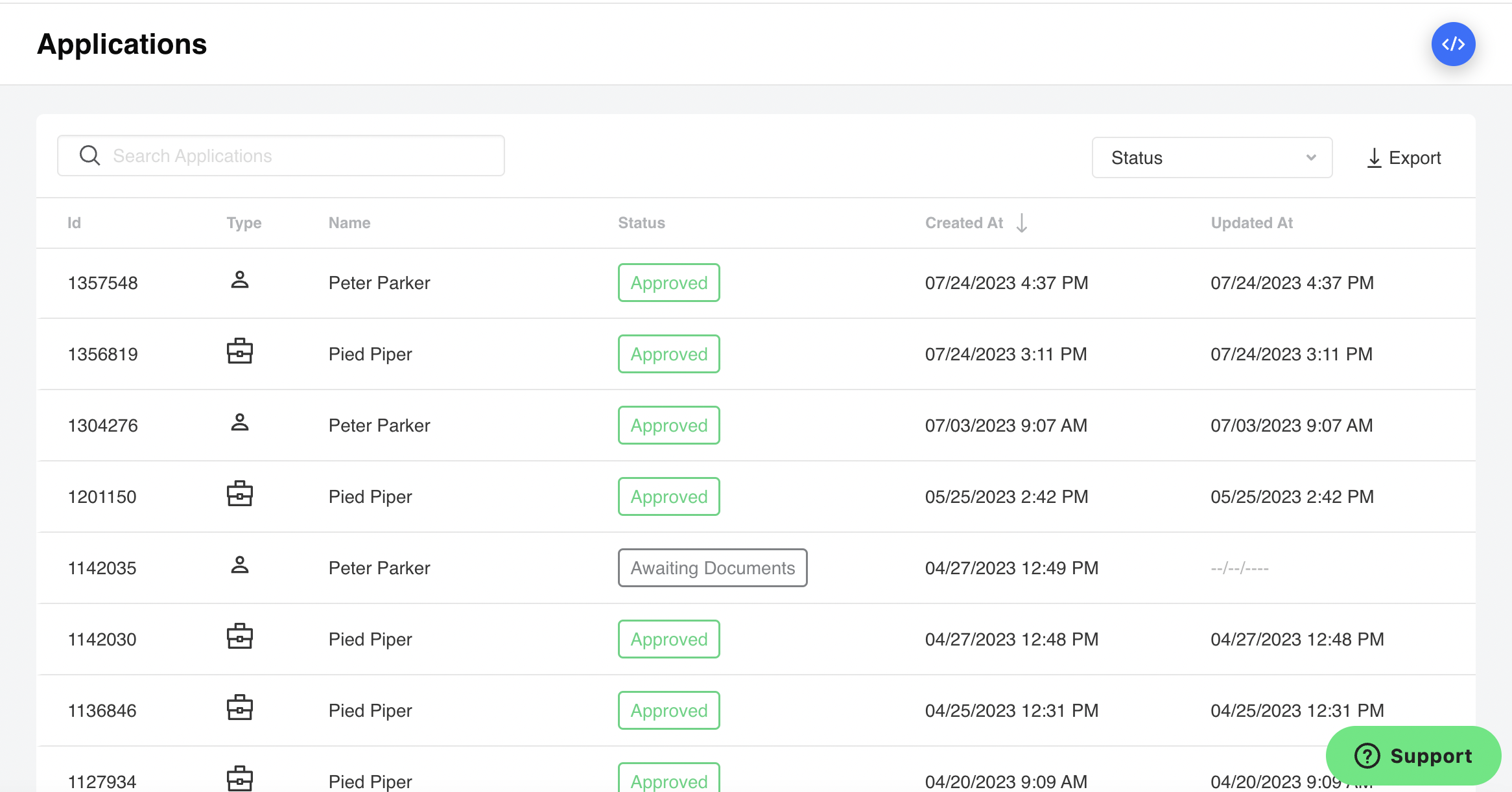
Task: Click briefcase icon in row 1127934
Action: [x=240, y=778]
